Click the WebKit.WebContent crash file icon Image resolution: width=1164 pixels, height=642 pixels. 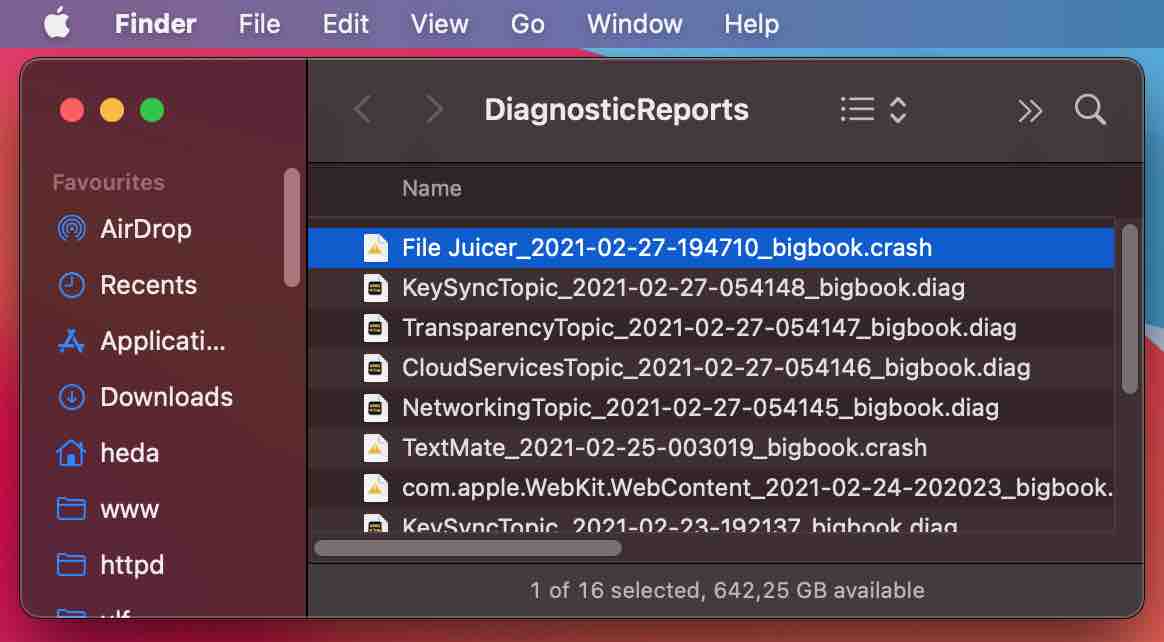[376, 488]
